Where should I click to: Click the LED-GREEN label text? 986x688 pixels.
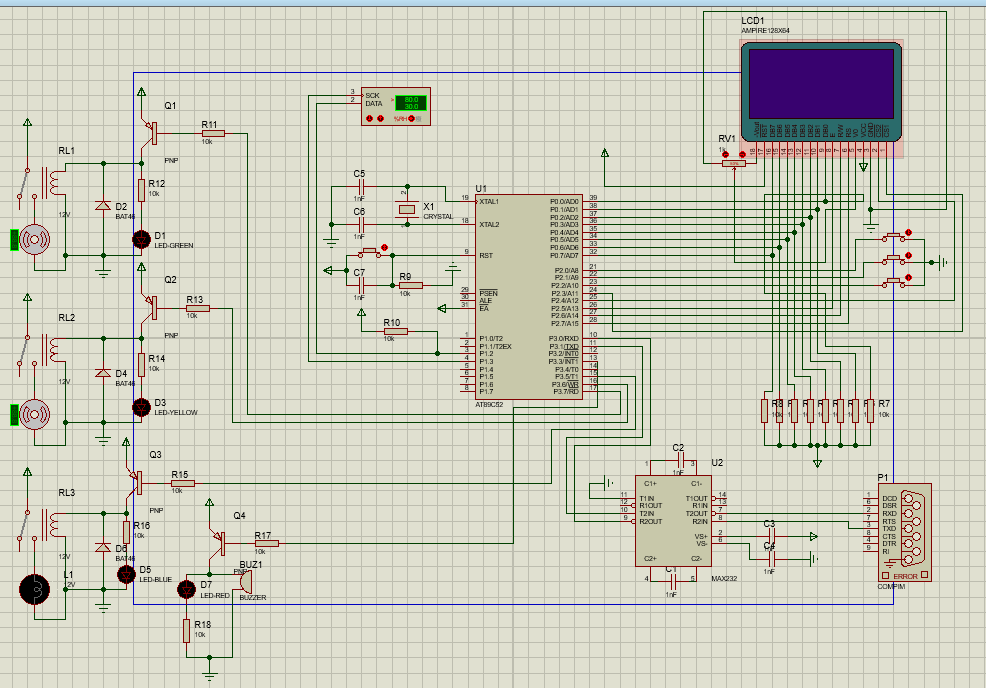point(174,245)
